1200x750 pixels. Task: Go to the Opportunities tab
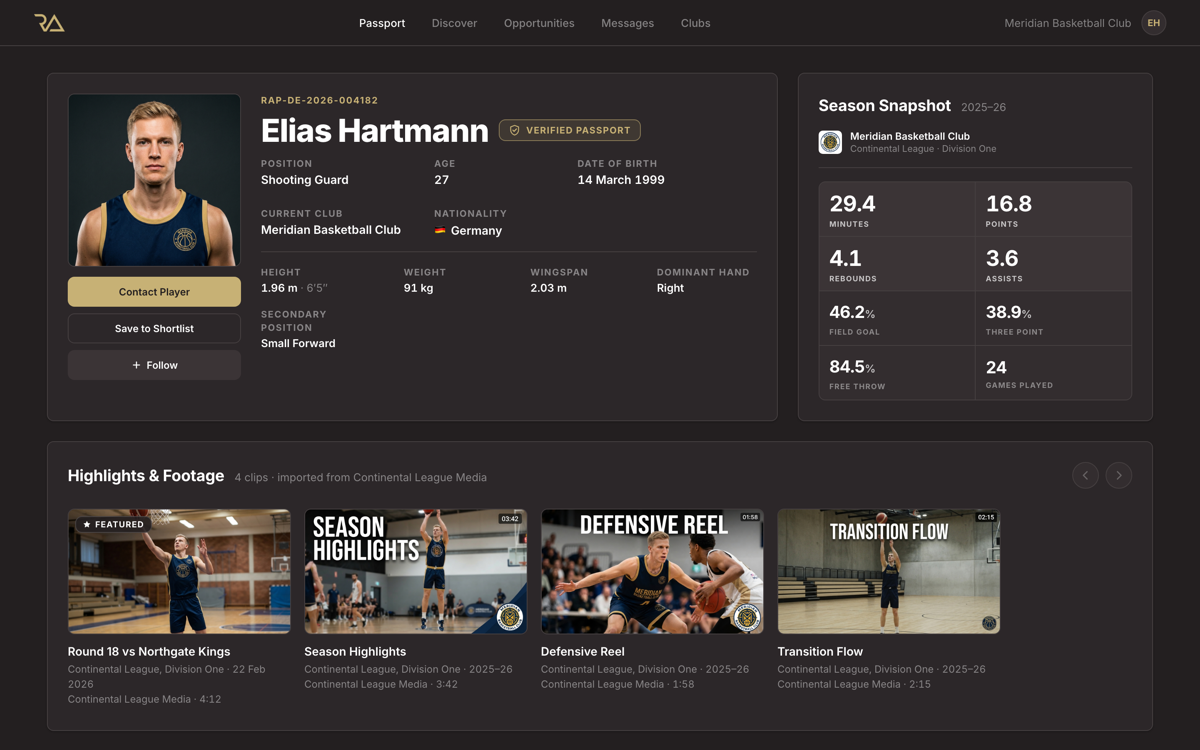539,23
